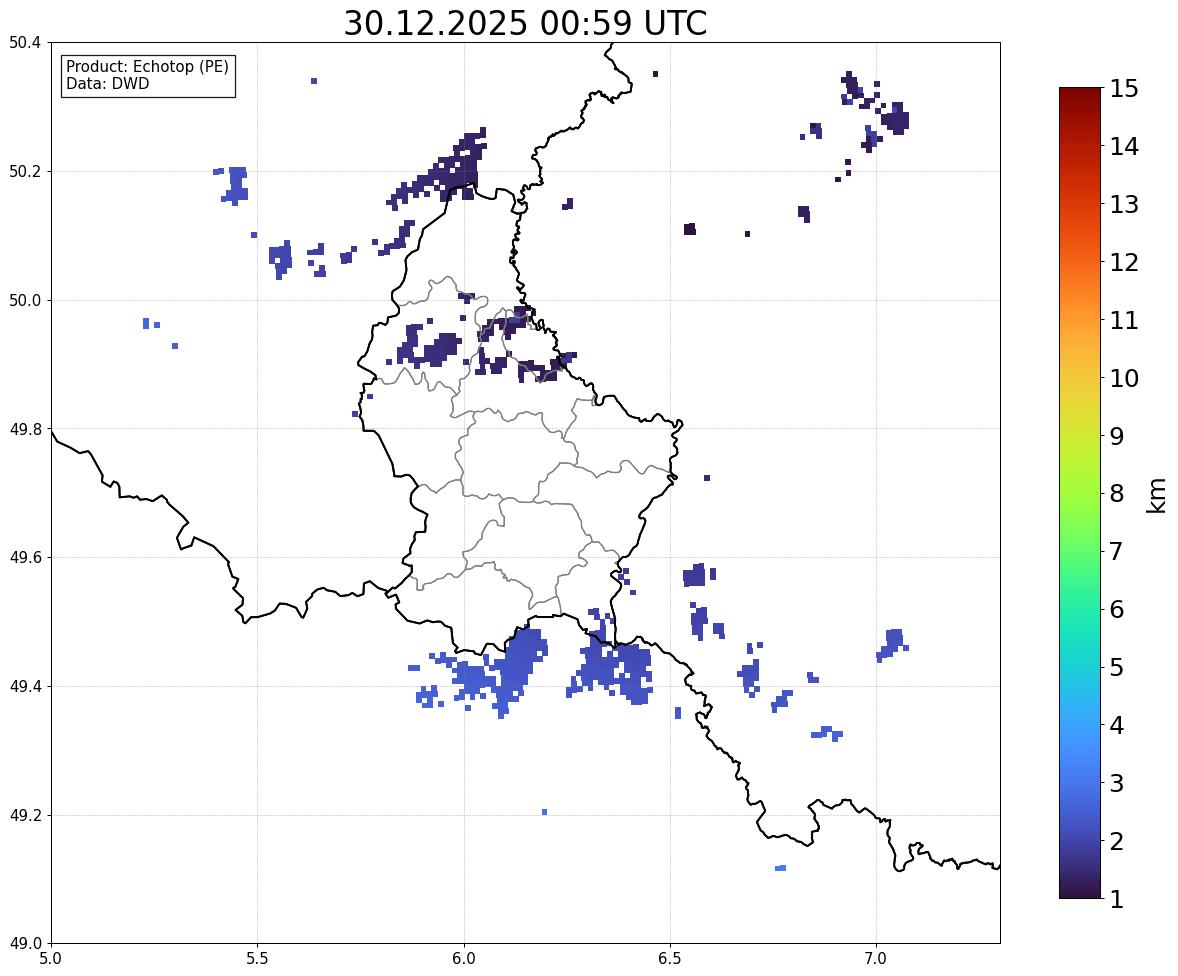Click the '49.8' latitude axis label

(x=24, y=429)
